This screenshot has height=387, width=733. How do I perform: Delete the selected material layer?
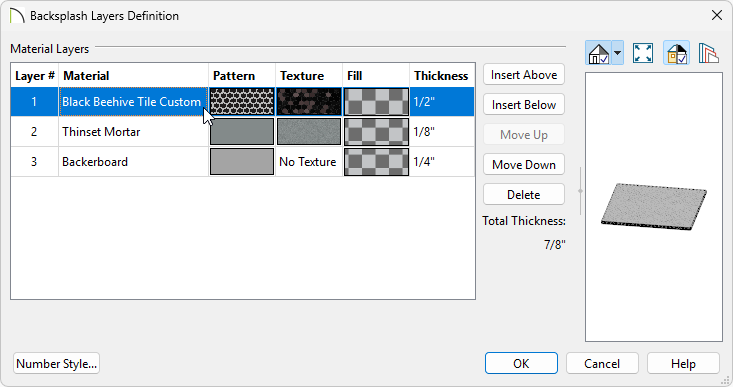[524, 194]
